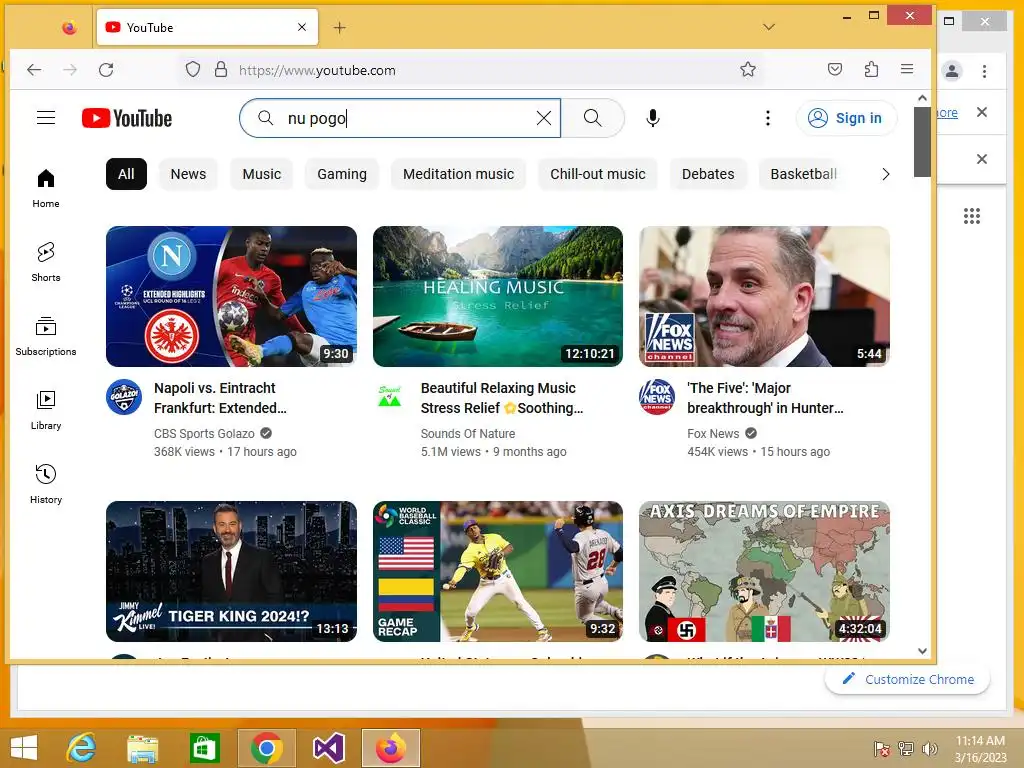Open Chrome three-dot menu in background window
The height and width of the screenshot is (768, 1024).
tap(984, 71)
